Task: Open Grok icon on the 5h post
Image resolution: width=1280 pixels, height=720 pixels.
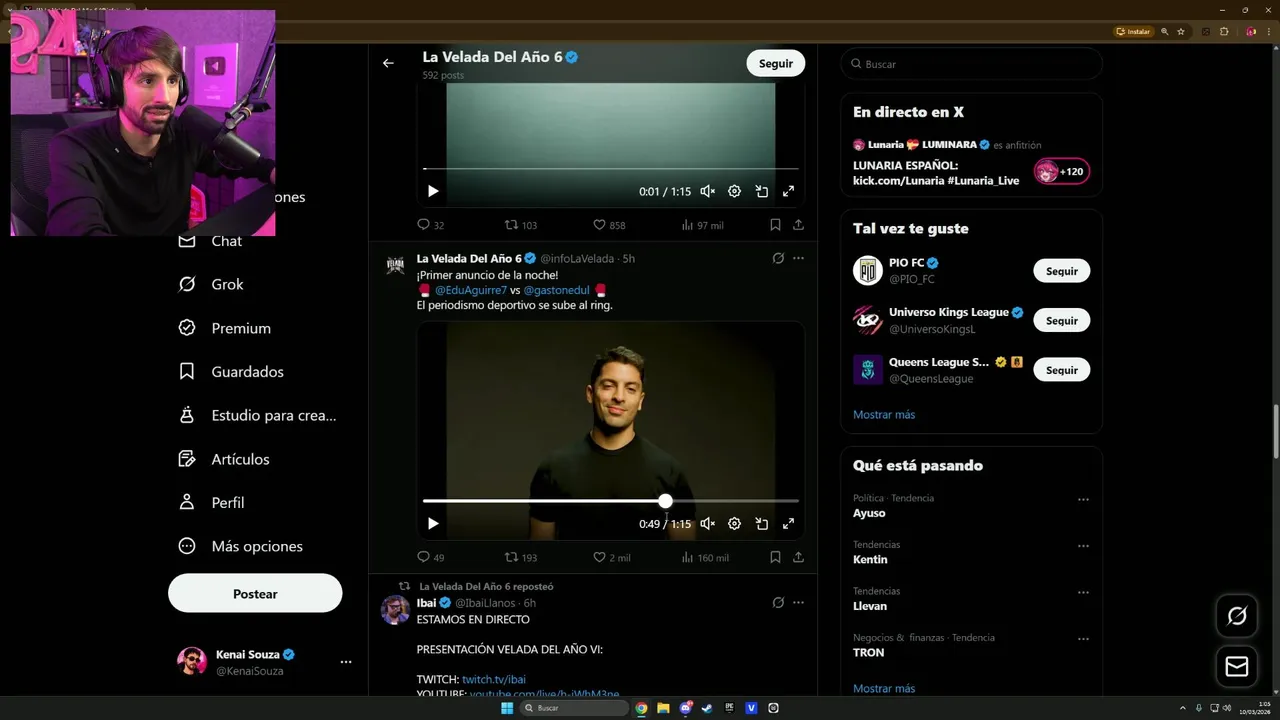Action: (x=778, y=258)
